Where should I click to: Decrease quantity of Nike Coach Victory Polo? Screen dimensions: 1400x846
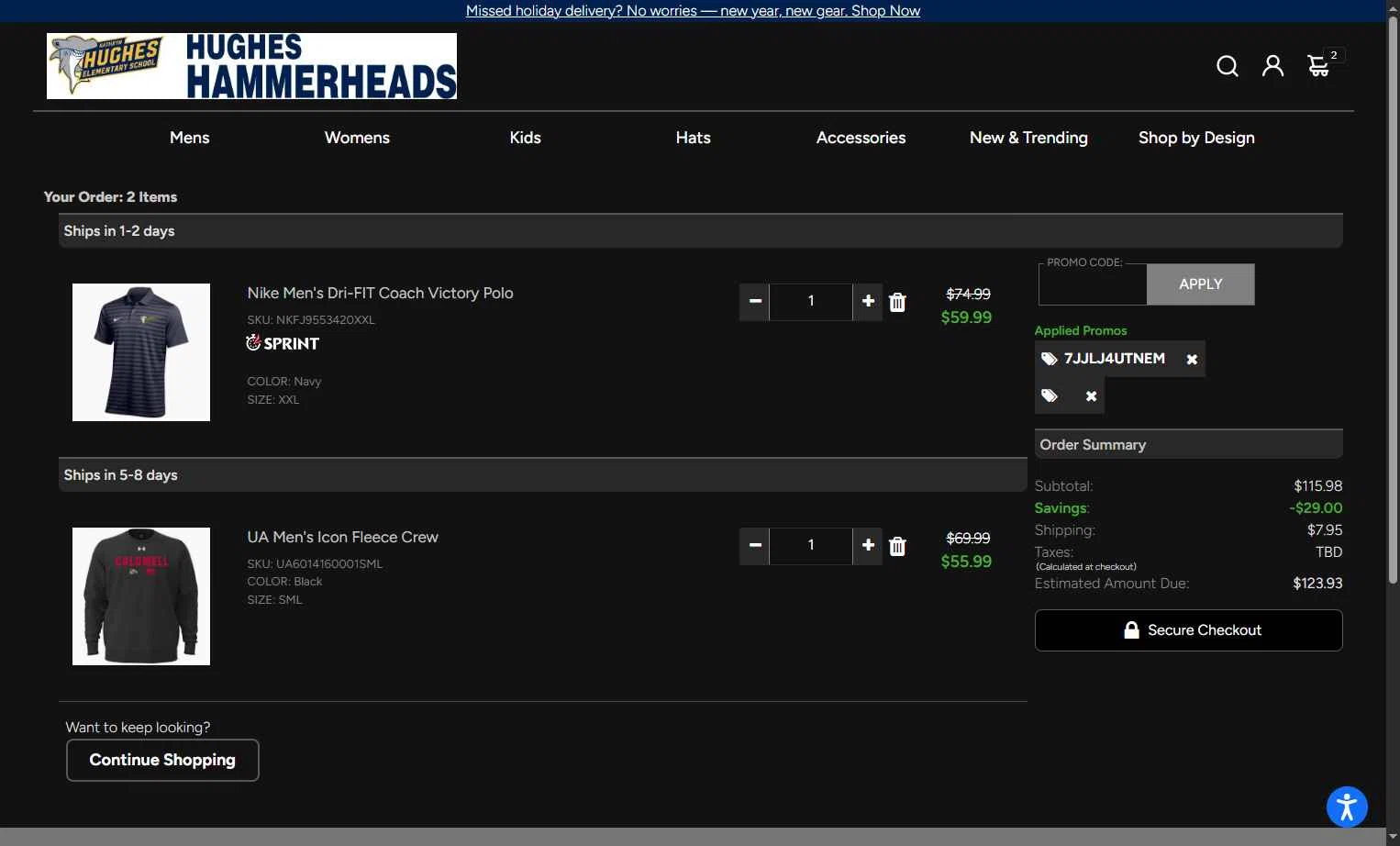[x=755, y=301]
